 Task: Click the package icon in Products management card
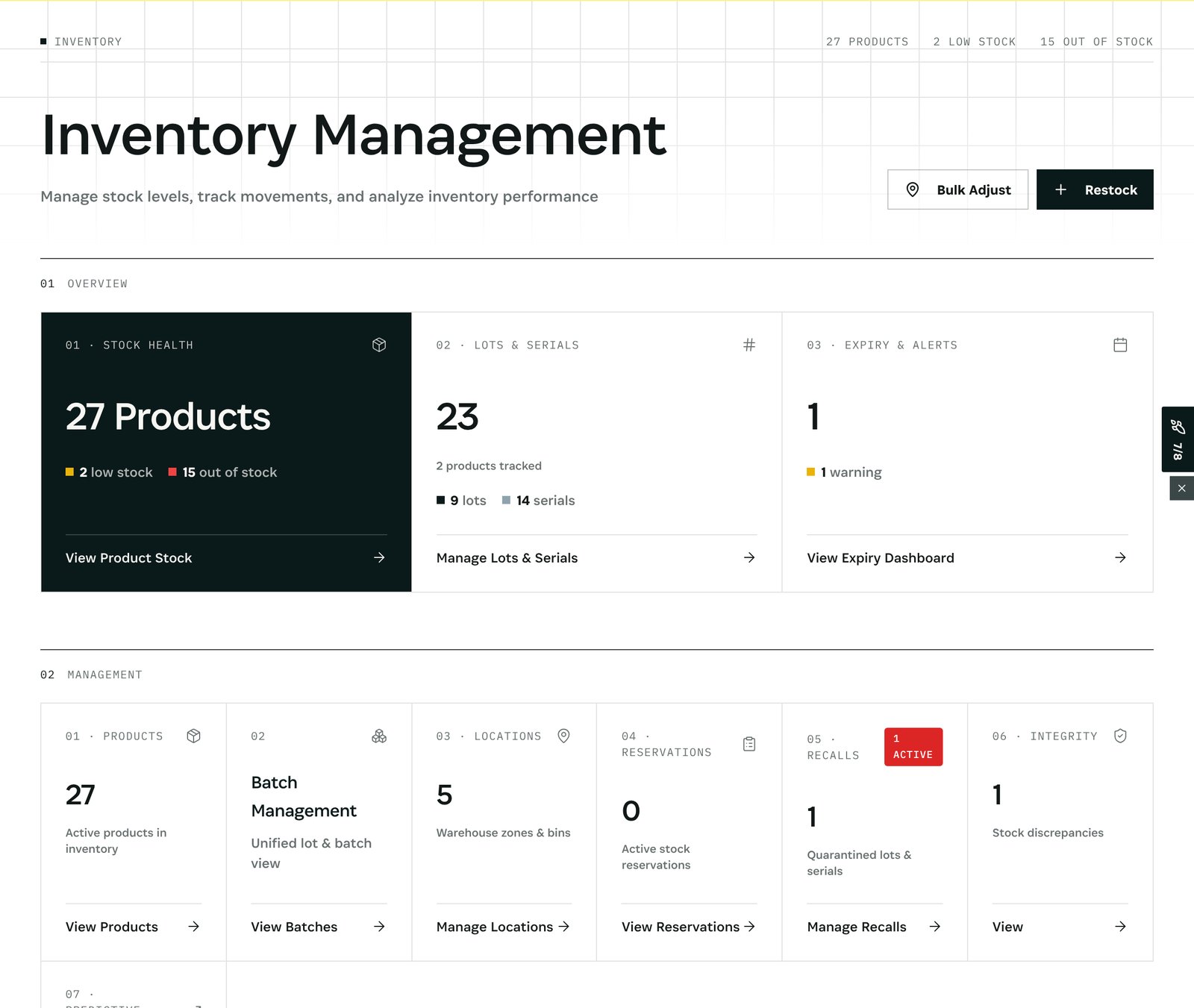pyautogui.click(x=194, y=736)
